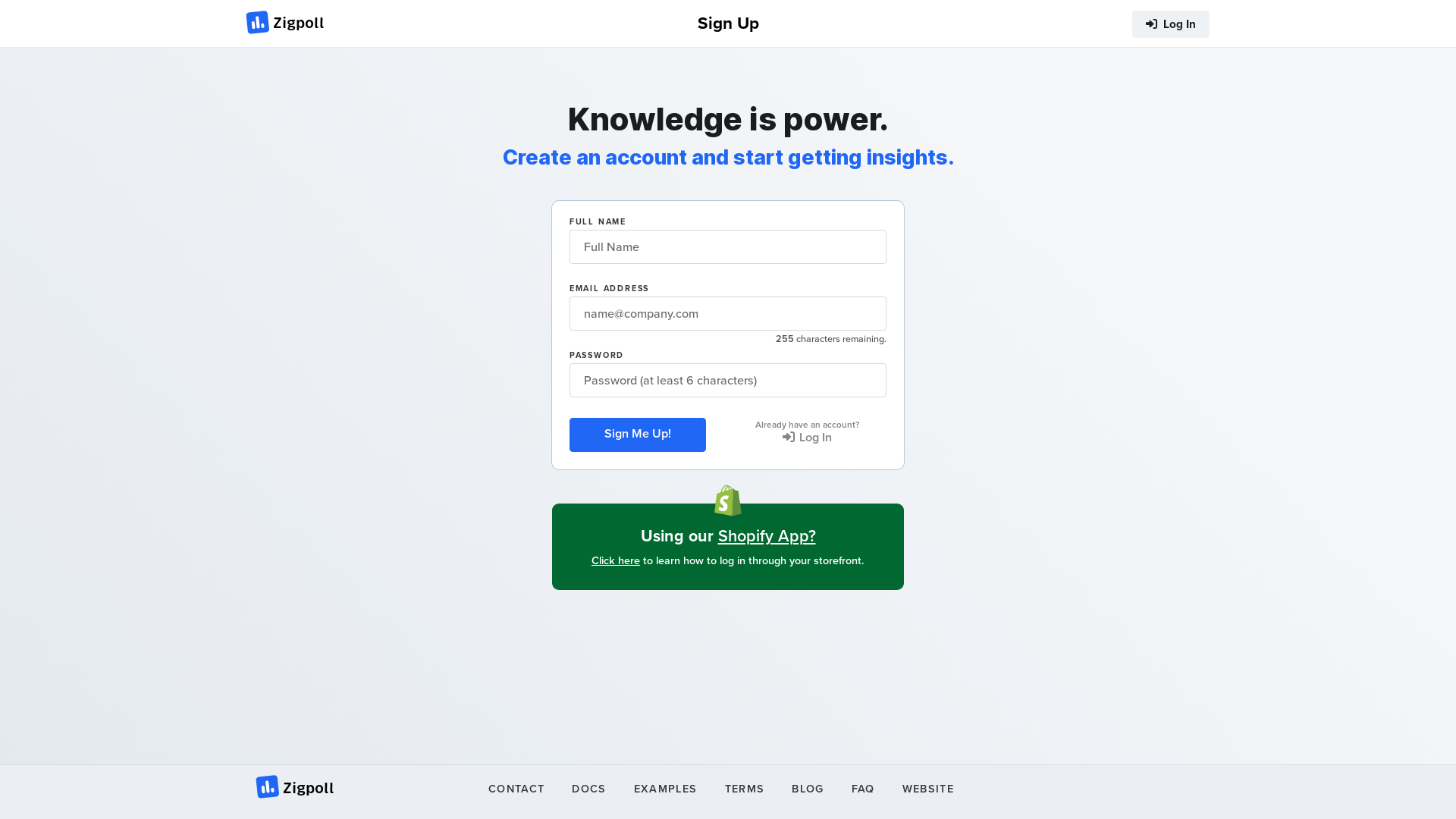The width and height of the screenshot is (1456, 819).
Task: Click the 'Knowledge is power.' heading
Action: (x=728, y=120)
